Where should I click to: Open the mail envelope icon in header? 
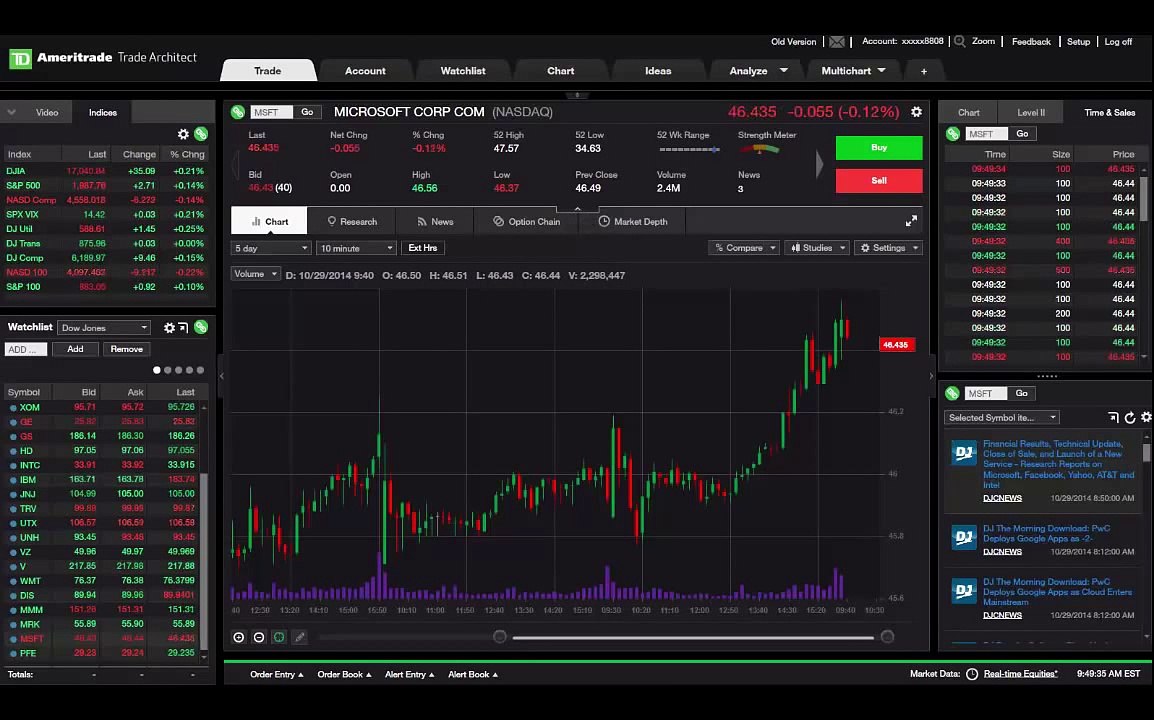pyautogui.click(x=837, y=42)
